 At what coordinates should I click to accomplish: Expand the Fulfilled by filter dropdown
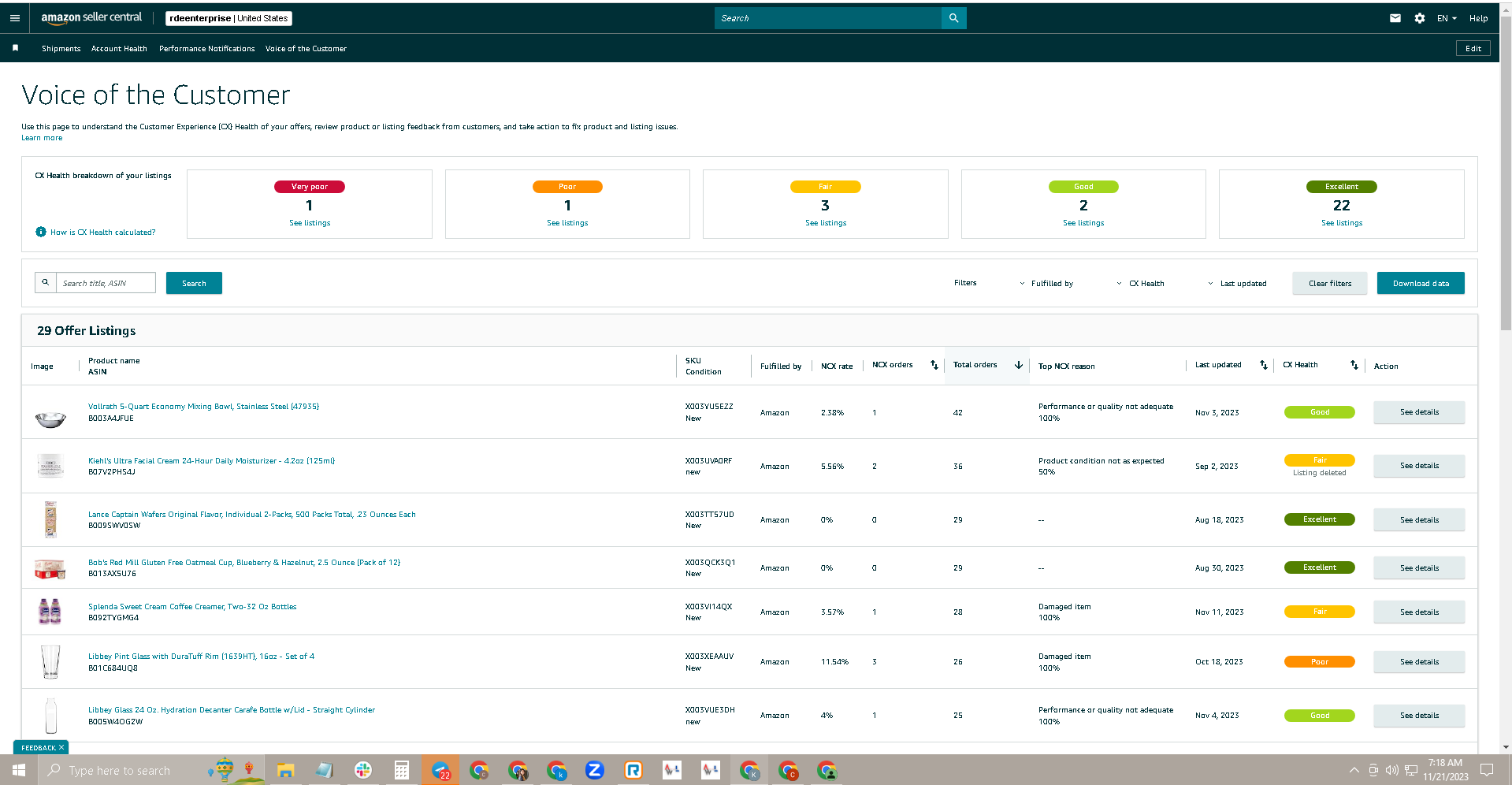1075,283
